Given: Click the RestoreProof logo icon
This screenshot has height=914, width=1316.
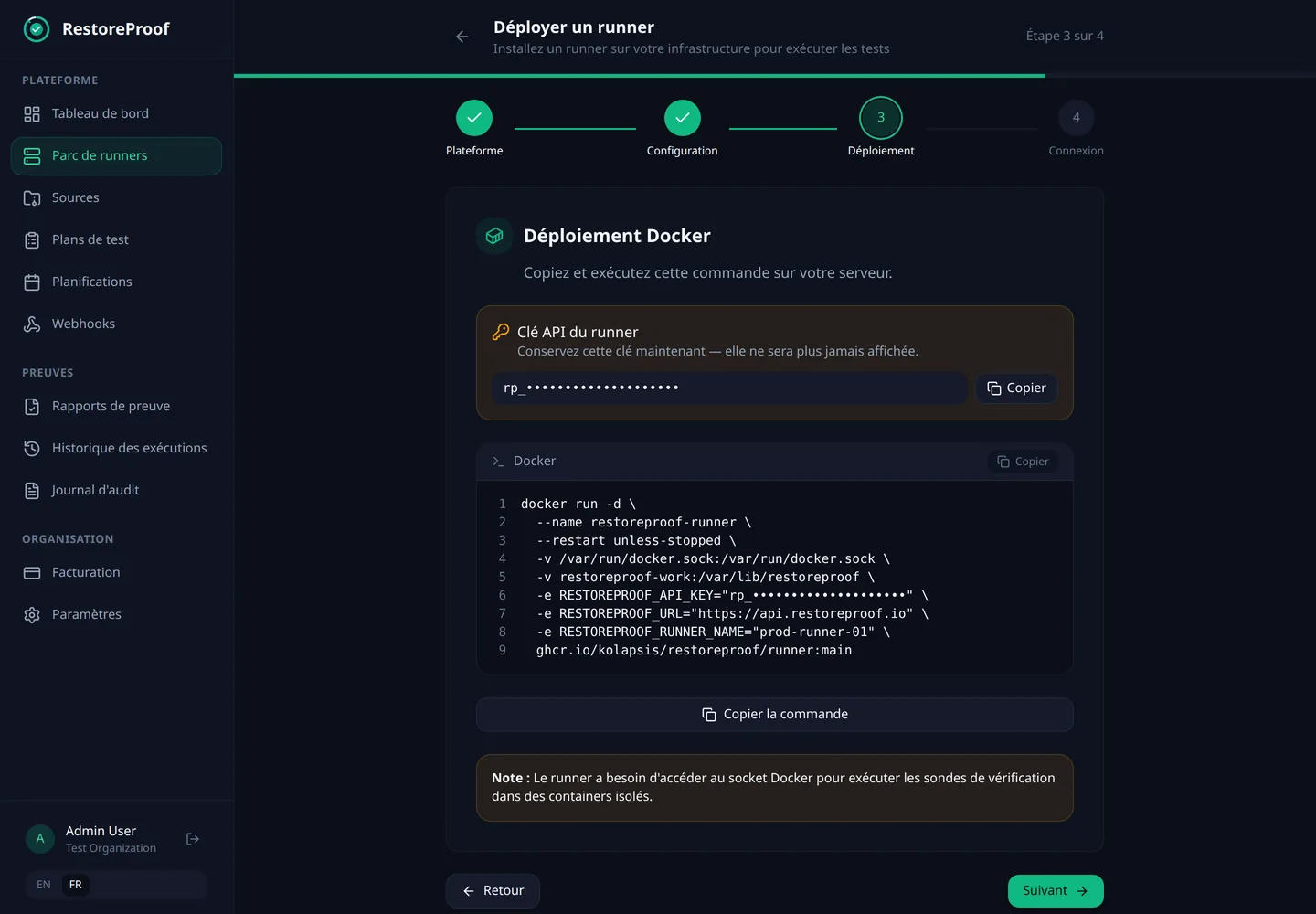Looking at the screenshot, I should (x=36, y=29).
